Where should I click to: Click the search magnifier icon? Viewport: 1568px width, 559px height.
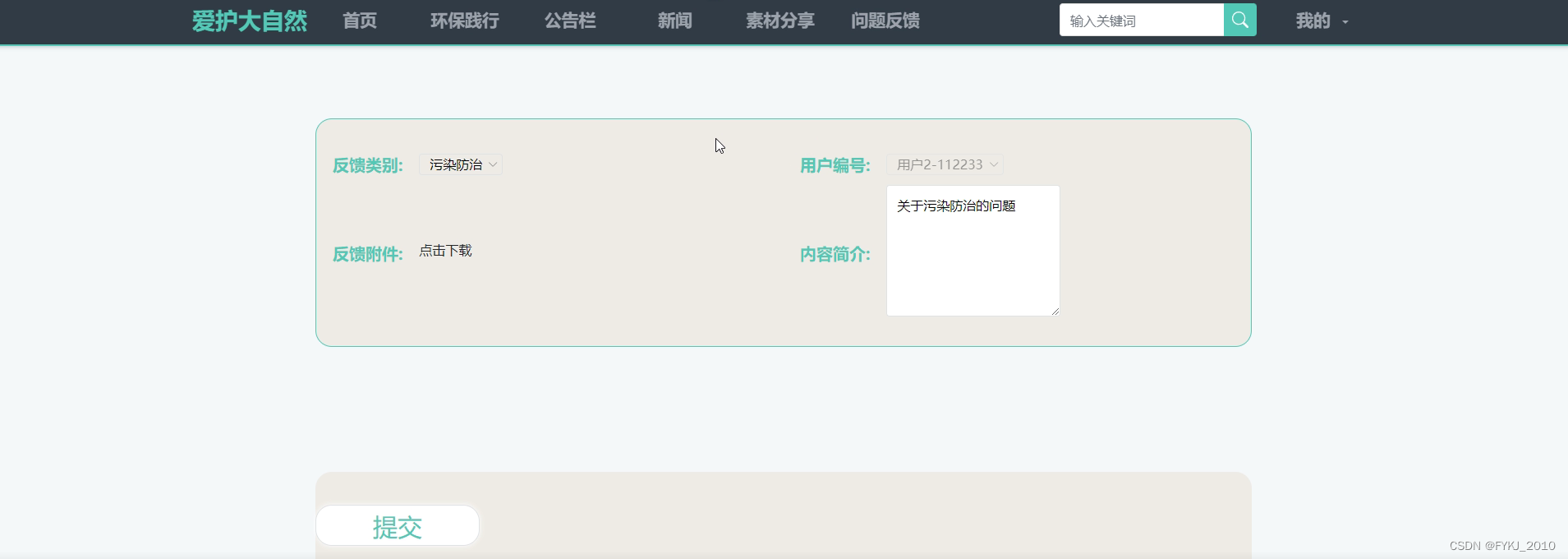click(x=1239, y=21)
